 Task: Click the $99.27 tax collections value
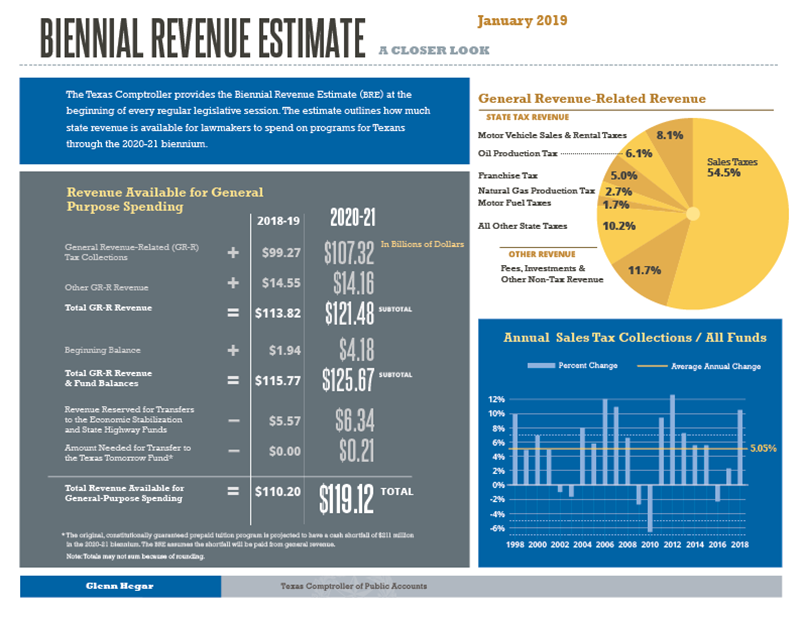pos(281,253)
